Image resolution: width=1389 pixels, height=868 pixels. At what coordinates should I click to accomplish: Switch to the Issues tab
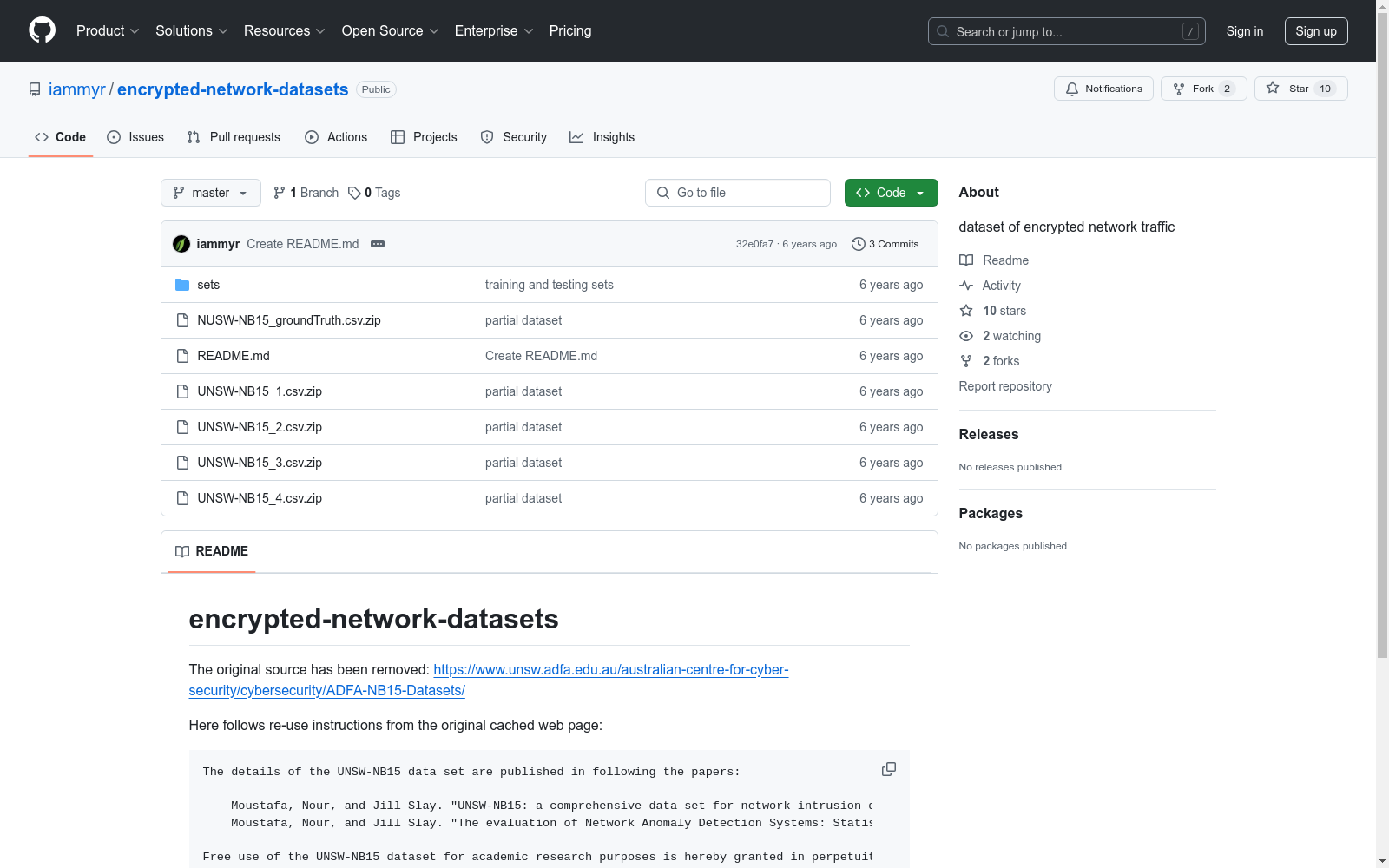click(135, 137)
